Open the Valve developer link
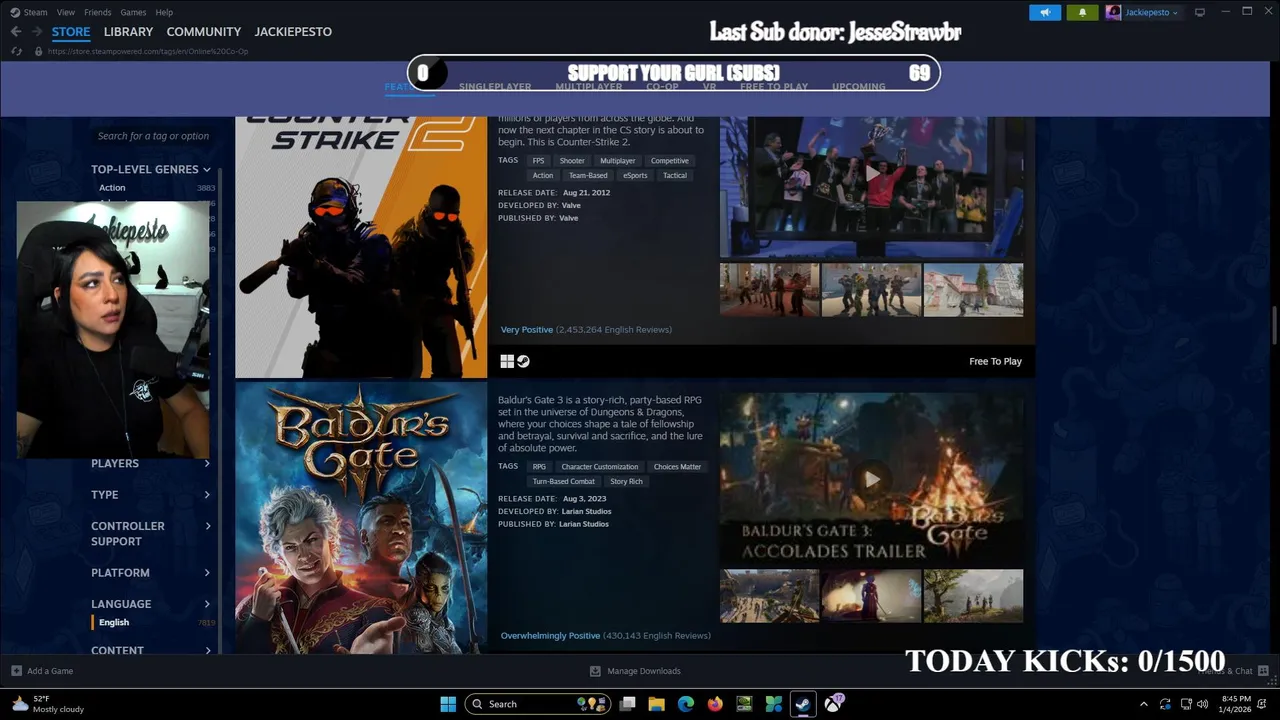This screenshot has height=720, width=1280. coord(570,205)
